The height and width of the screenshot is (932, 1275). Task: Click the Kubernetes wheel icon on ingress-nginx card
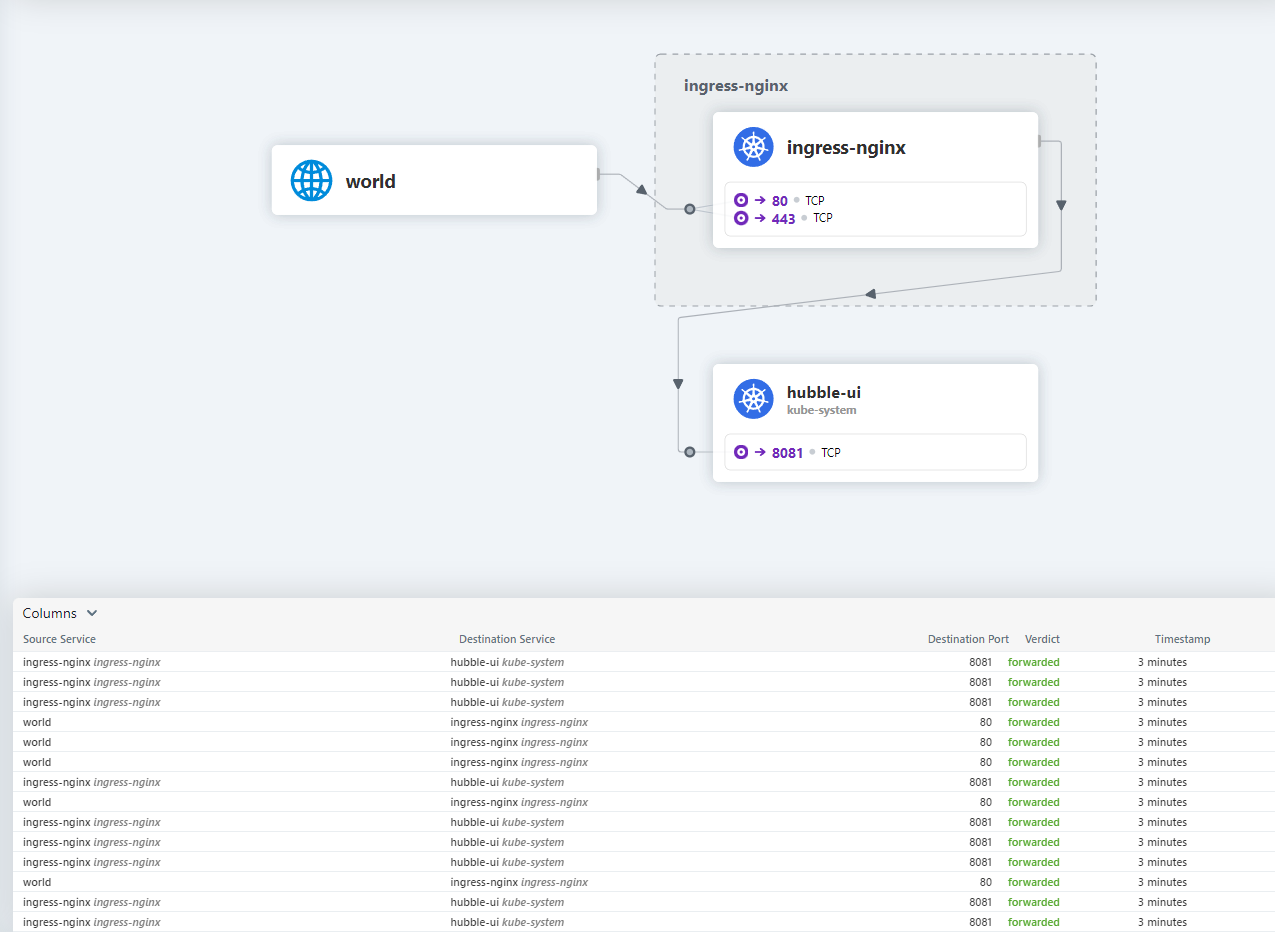tap(754, 147)
